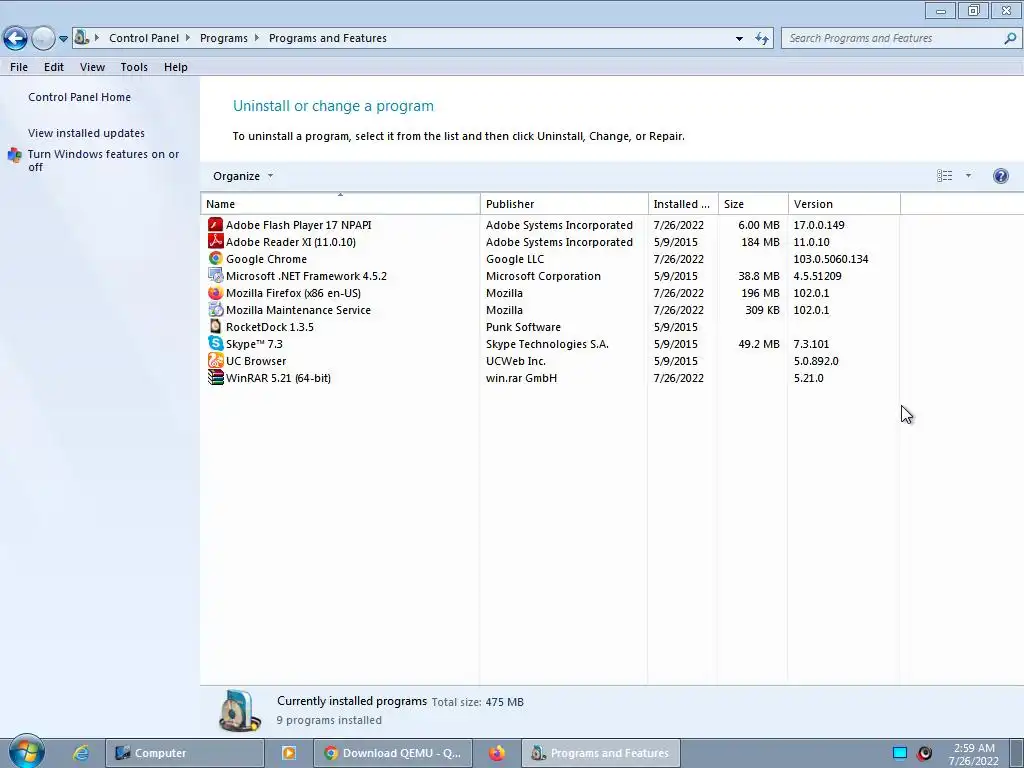Go back with the Back arrow button
The width and height of the screenshot is (1024, 768).
pos(16,39)
